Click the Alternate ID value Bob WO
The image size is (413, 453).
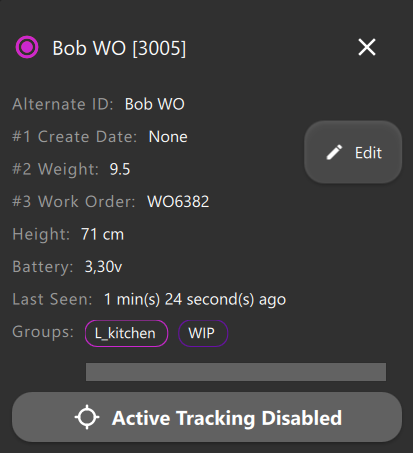click(x=154, y=104)
